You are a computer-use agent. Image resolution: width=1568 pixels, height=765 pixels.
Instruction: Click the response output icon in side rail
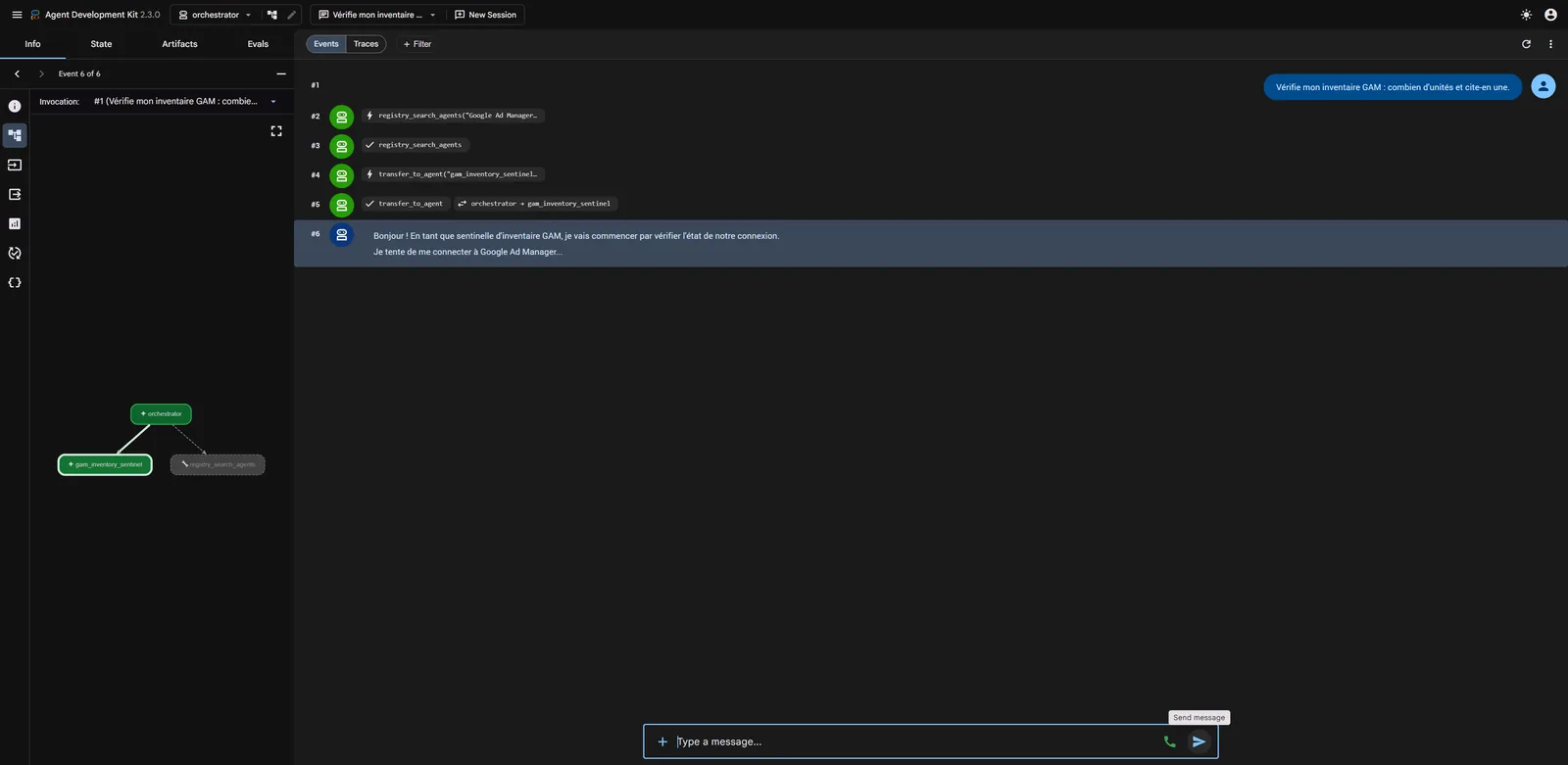point(15,194)
